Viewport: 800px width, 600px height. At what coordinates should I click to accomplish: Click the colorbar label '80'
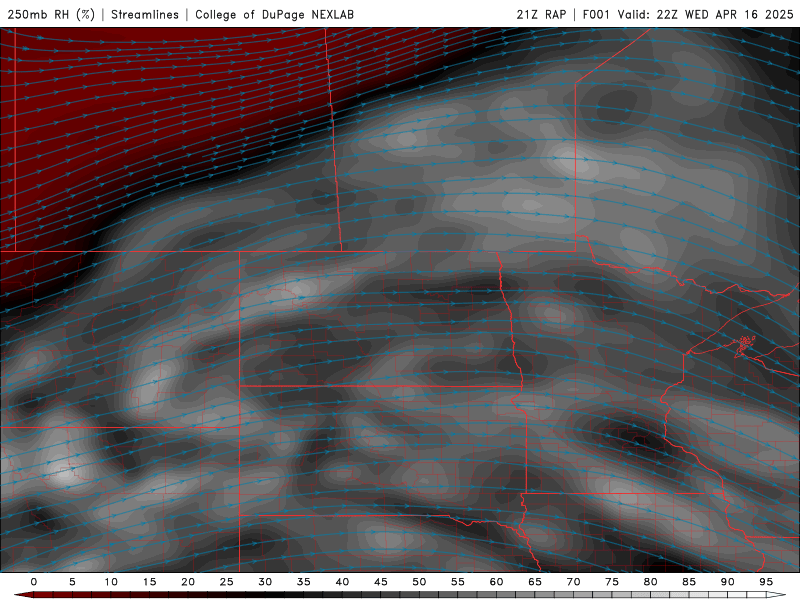click(x=650, y=582)
